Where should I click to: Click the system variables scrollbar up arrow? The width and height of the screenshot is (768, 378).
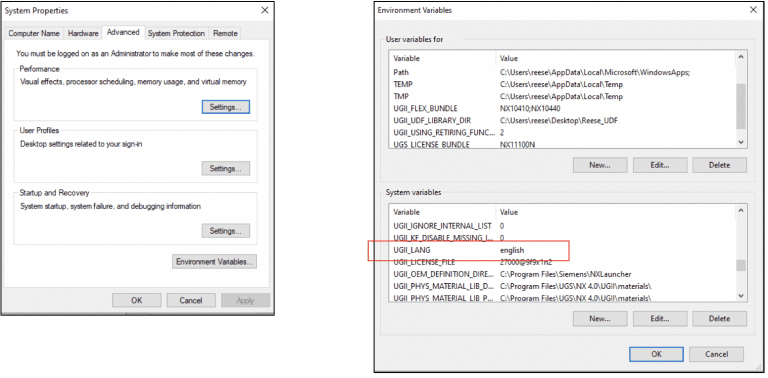point(741,211)
